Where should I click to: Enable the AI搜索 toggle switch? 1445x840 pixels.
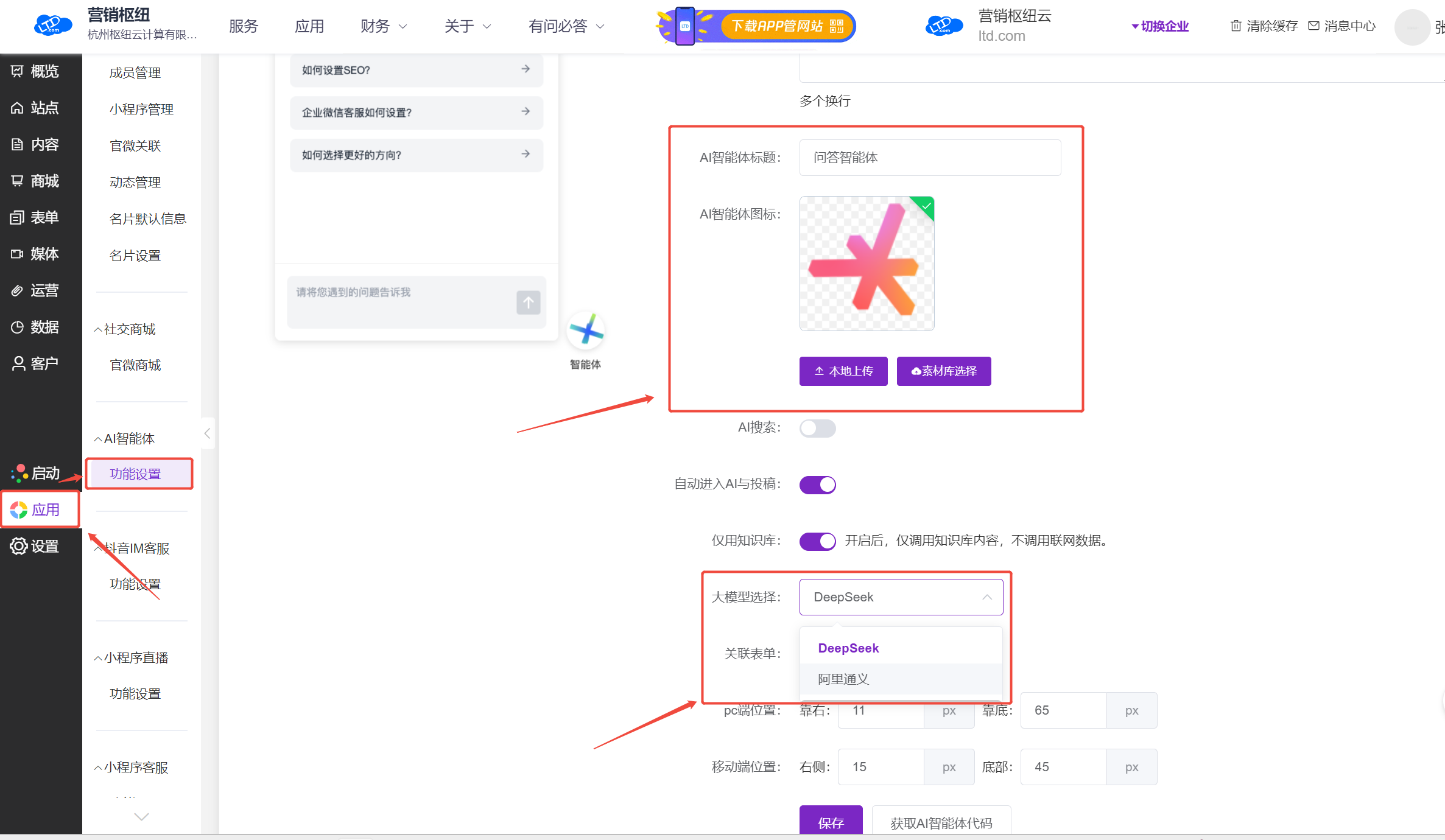click(x=817, y=428)
